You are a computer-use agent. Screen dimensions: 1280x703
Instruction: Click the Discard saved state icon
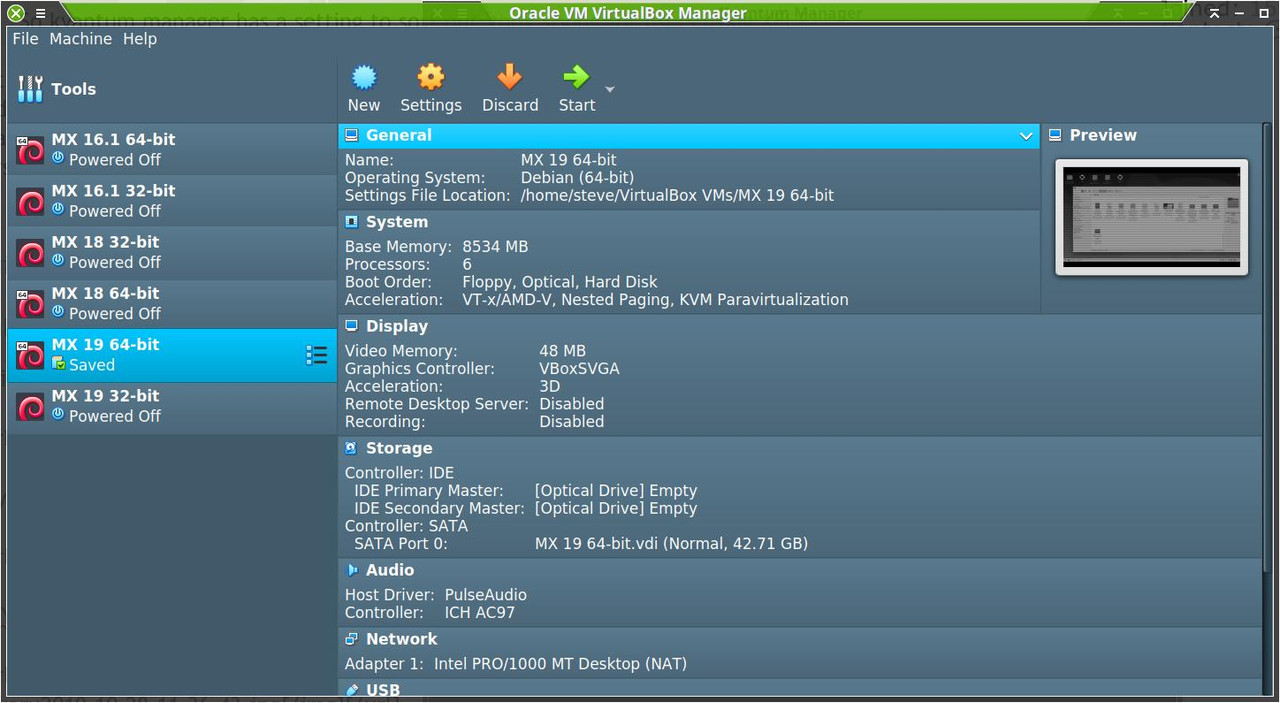point(510,77)
